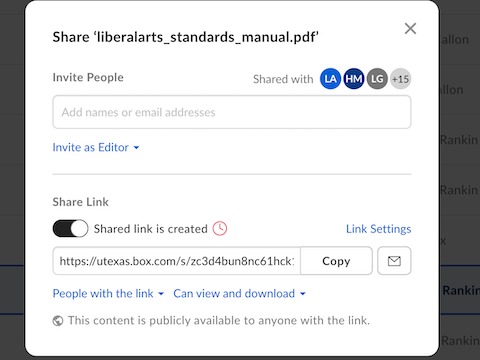Click the Shared with label

pyautogui.click(x=283, y=79)
